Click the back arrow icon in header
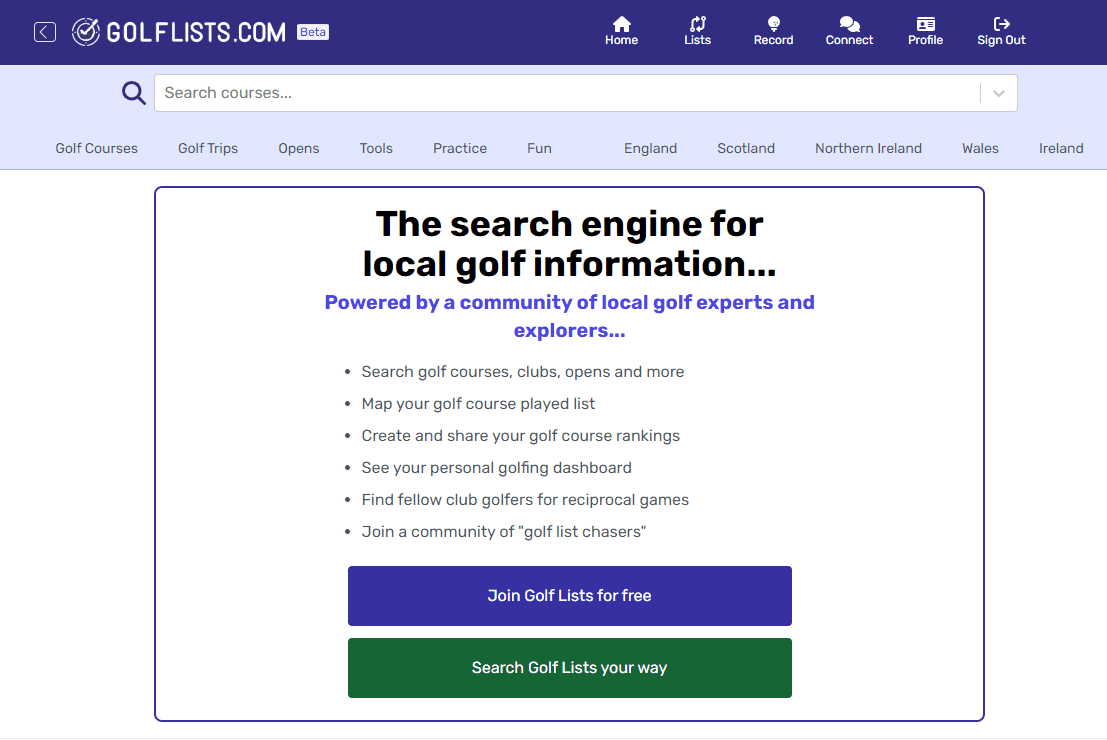The image size is (1107, 740). point(44,32)
